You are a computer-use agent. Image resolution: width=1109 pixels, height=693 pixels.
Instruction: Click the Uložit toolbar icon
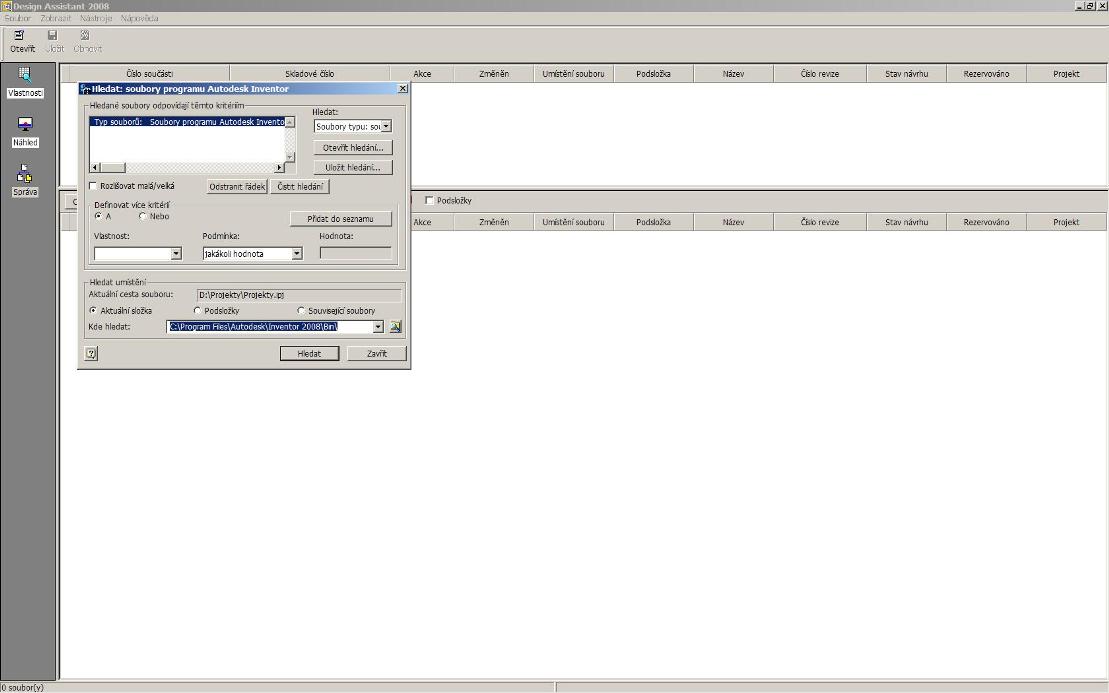[54, 42]
